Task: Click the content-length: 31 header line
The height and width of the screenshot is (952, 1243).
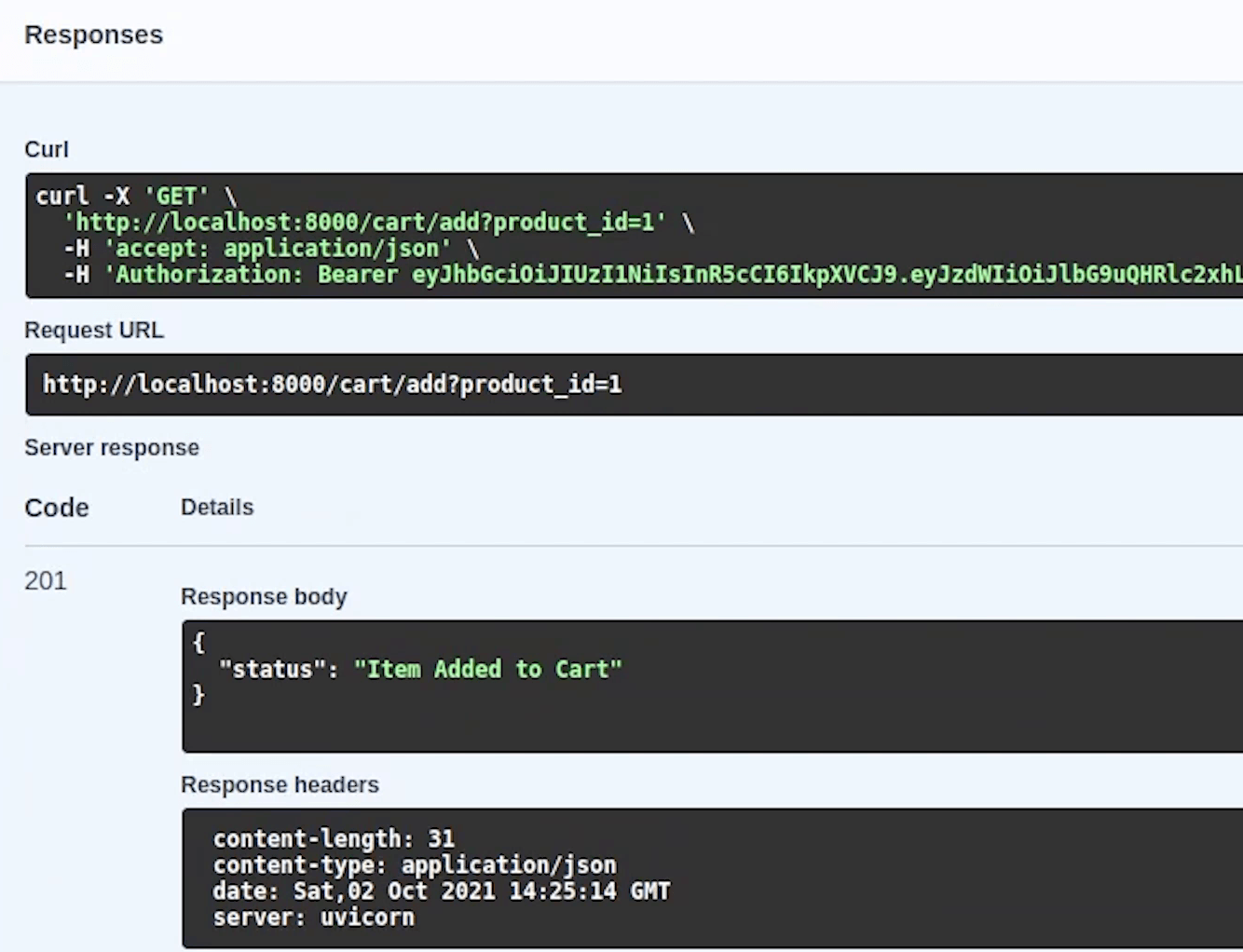Action: pyautogui.click(x=334, y=839)
